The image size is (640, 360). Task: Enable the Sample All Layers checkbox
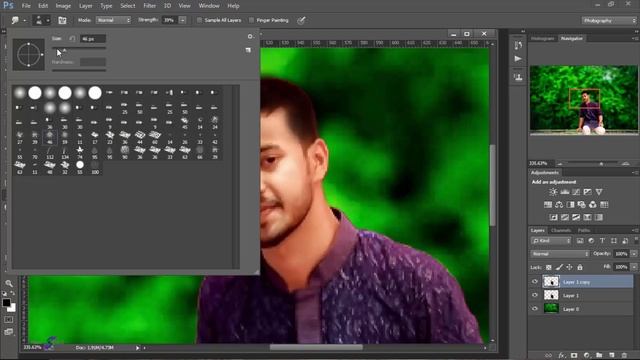pos(199,20)
